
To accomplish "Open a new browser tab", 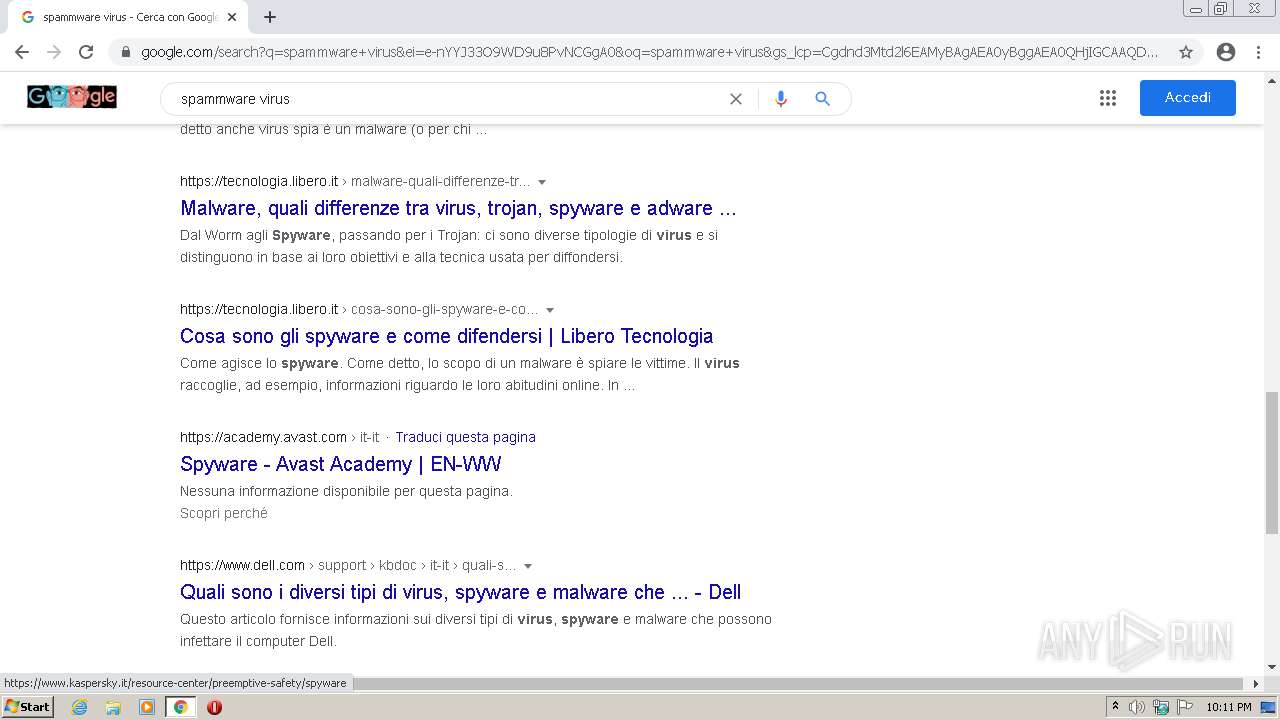I will 270,17.
